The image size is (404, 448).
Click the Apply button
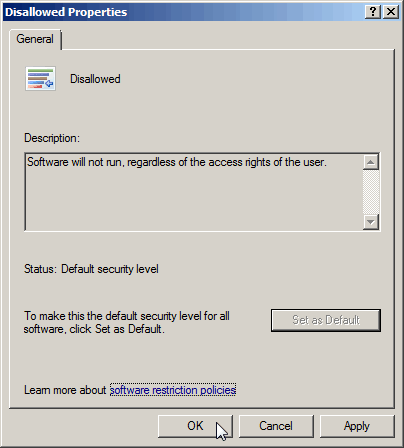pos(357,426)
